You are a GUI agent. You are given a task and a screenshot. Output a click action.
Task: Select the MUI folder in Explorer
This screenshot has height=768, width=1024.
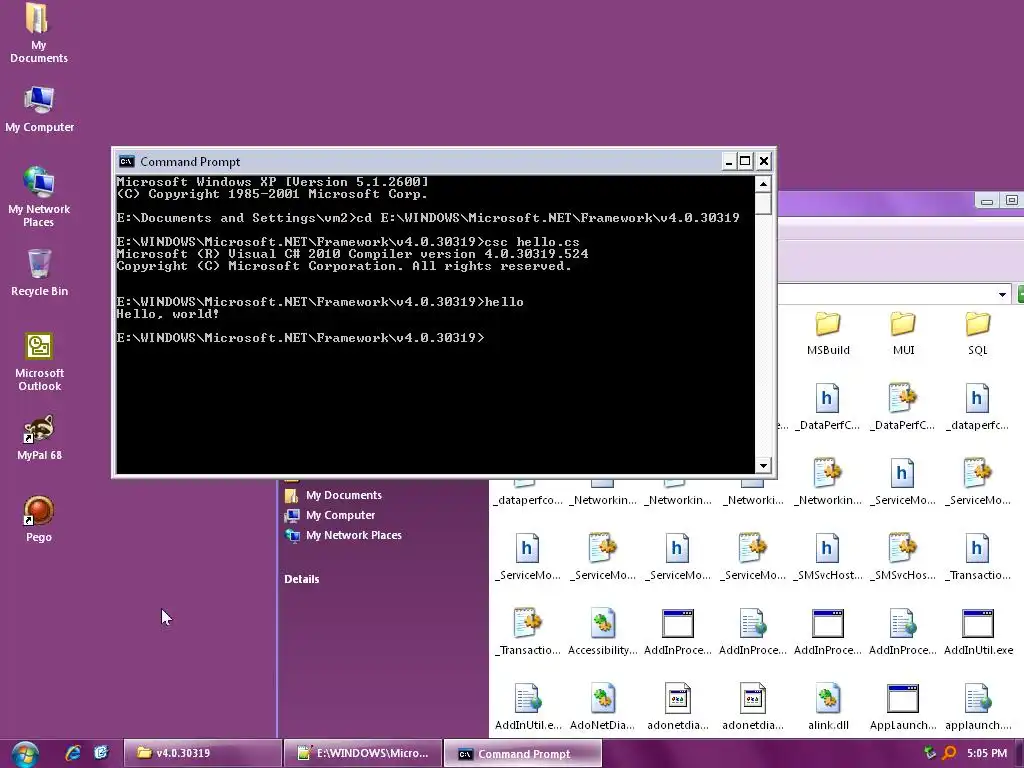[x=903, y=334]
